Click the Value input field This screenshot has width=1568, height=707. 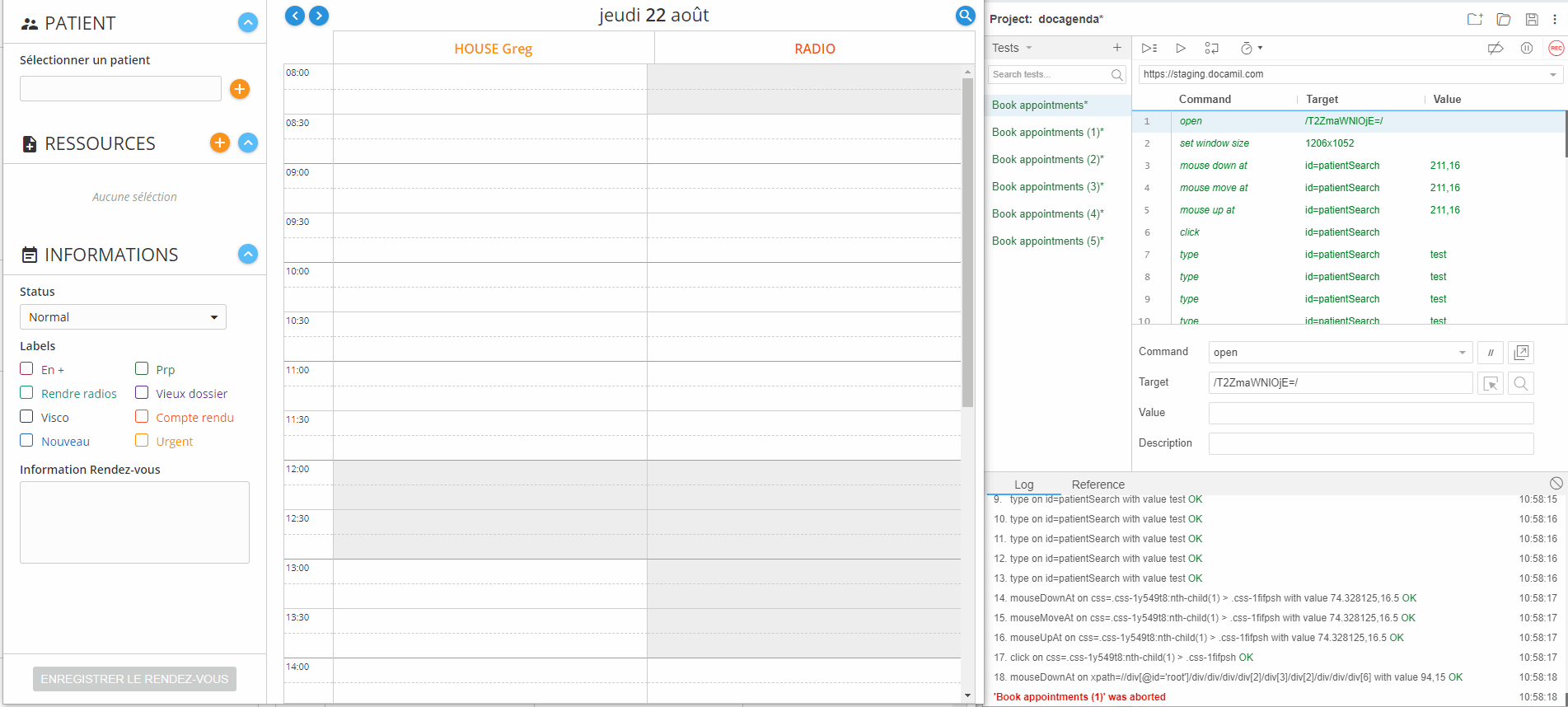[x=1371, y=413]
